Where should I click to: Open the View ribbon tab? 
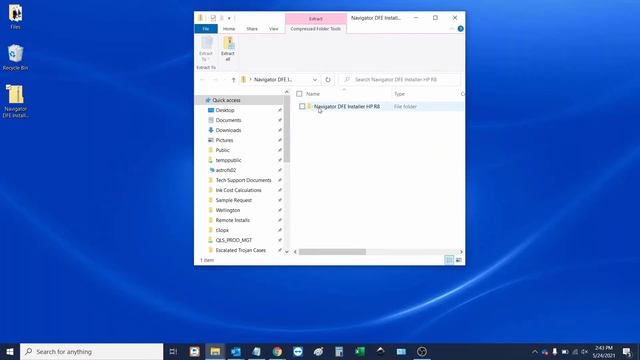[x=273, y=29]
